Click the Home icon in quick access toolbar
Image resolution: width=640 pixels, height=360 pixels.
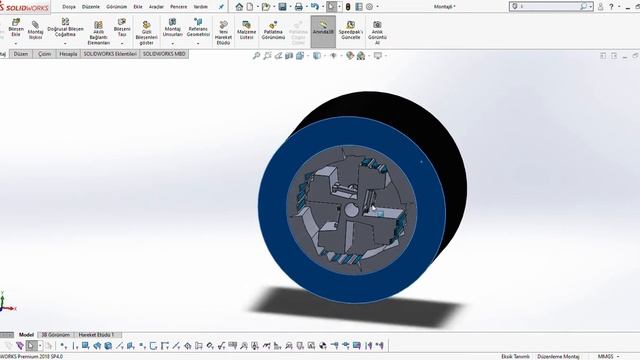pyautogui.click(x=239, y=7)
